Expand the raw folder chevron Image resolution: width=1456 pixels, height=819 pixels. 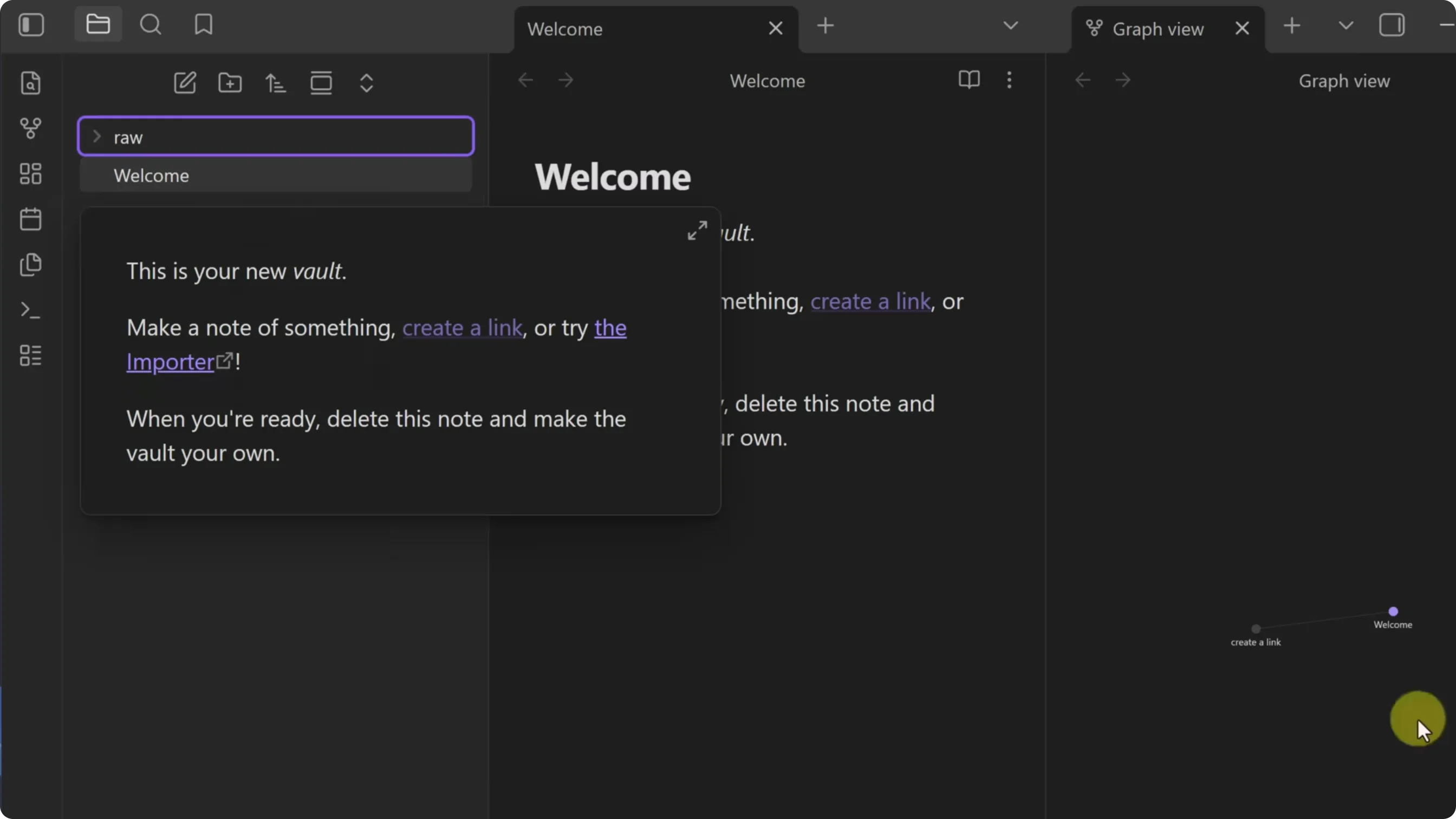pos(96,137)
